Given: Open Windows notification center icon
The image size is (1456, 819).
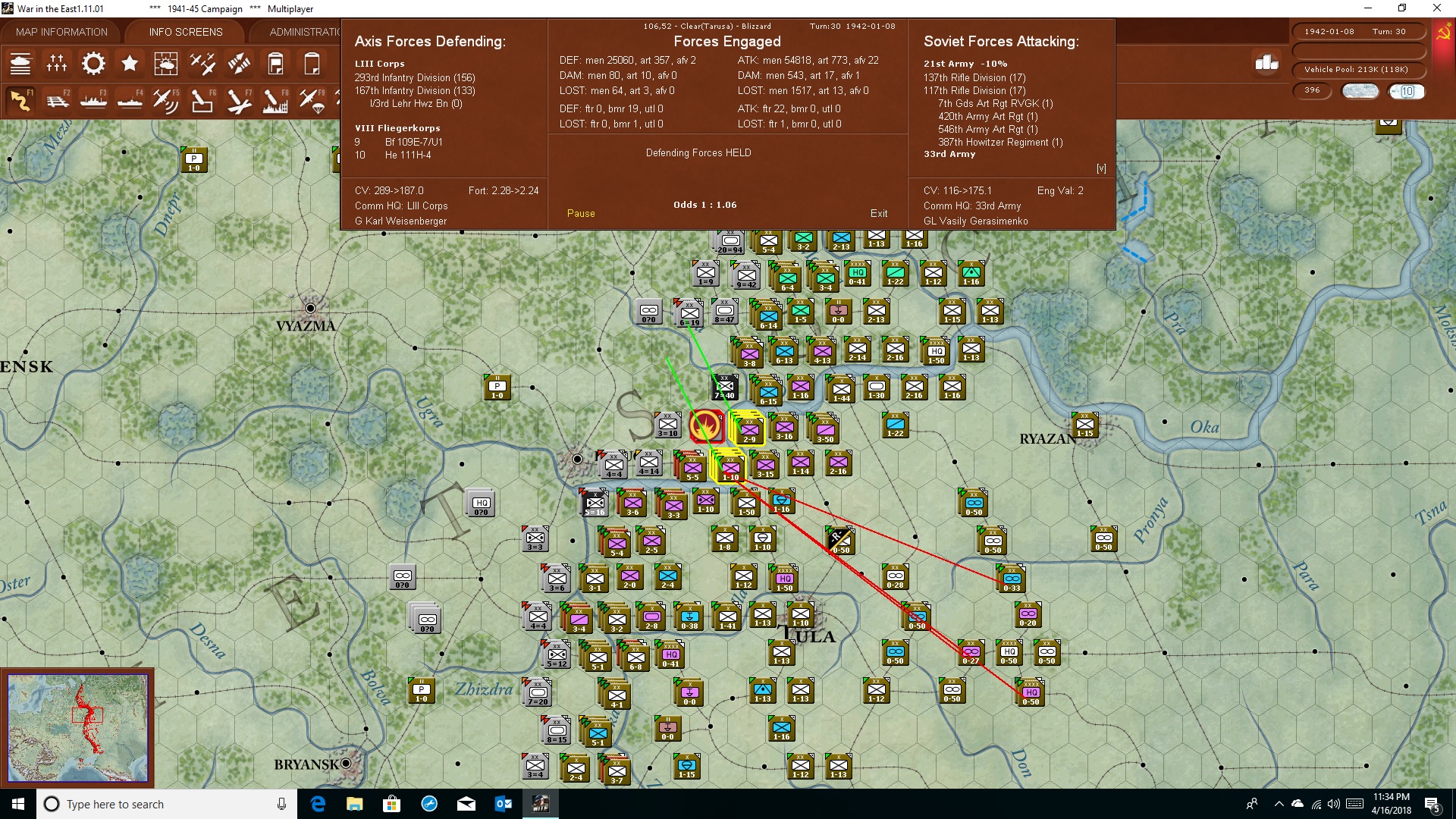Looking at the screenshot, I should [x=1432, y=804].
